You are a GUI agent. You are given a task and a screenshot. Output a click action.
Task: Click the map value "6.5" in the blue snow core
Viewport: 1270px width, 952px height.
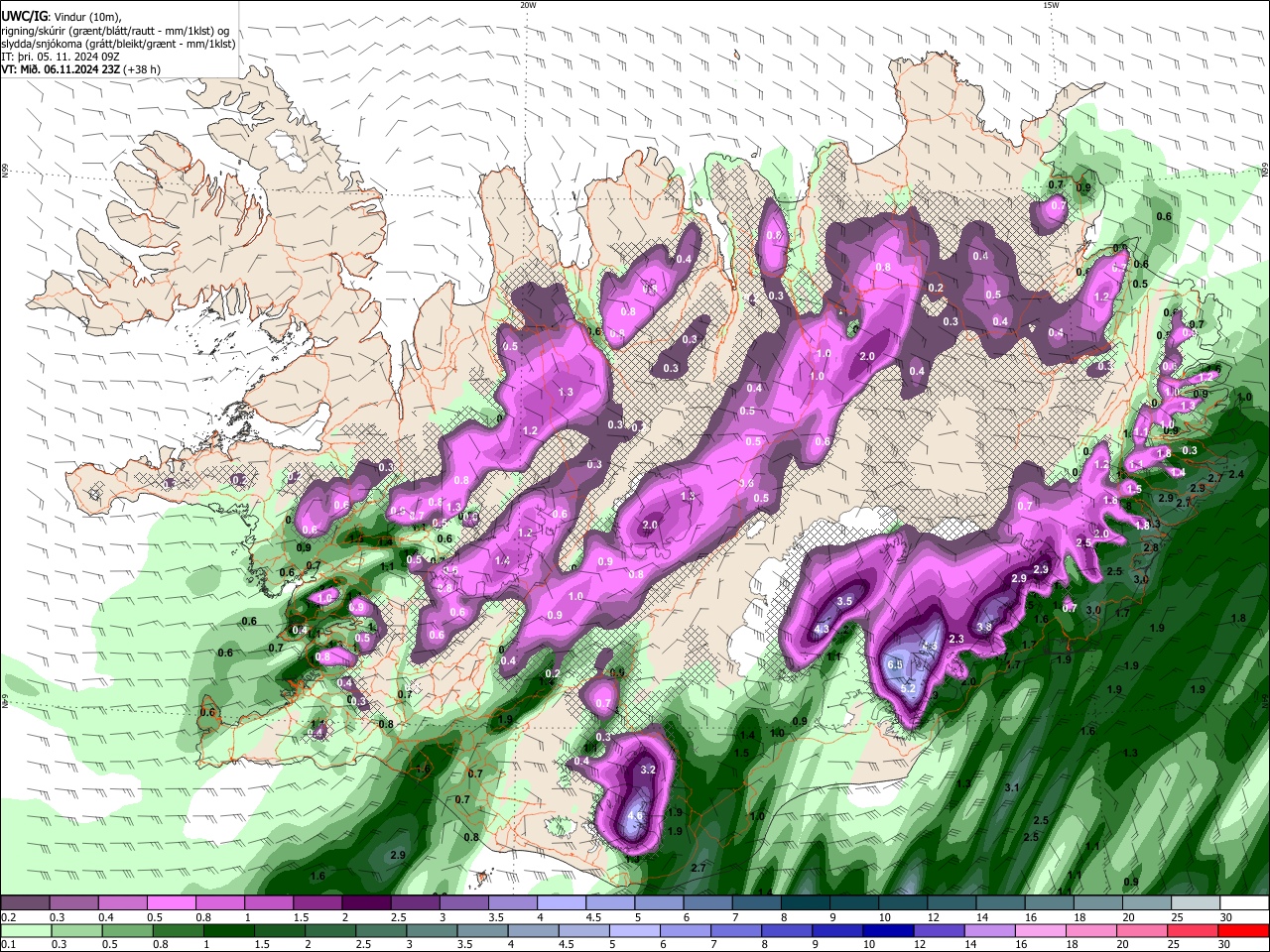point(894,665)
